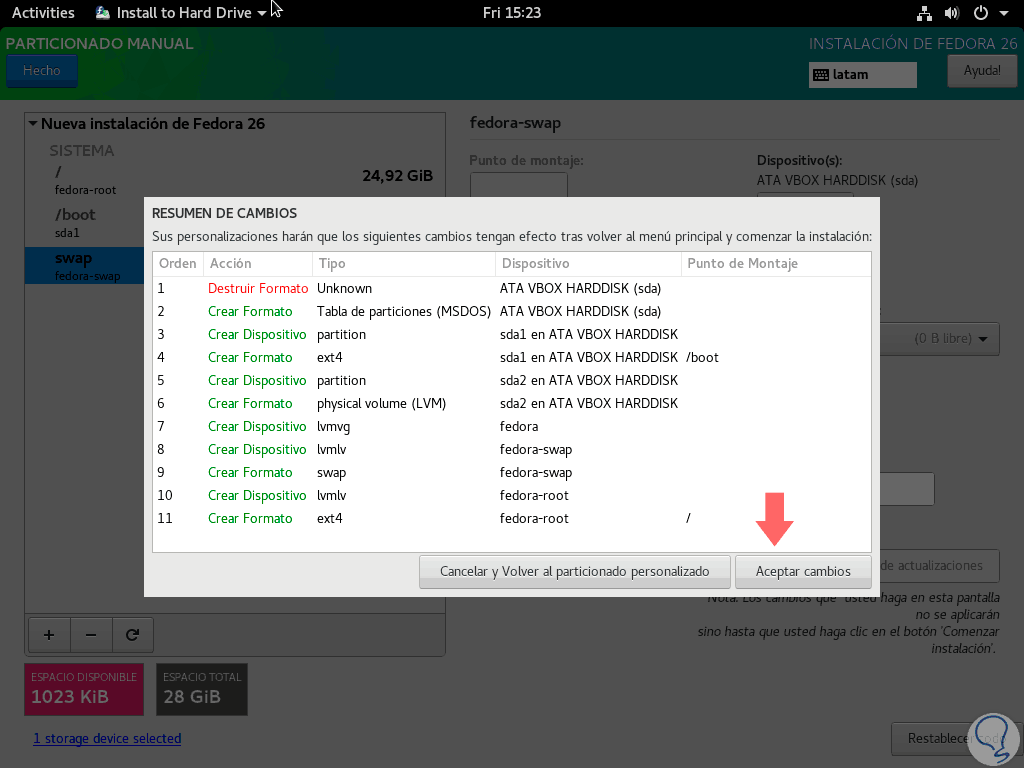Viewport: 1024px width, 768px height.
Task: Select row 9 Crear Formato swap
Action: click(x=511, y=472)
